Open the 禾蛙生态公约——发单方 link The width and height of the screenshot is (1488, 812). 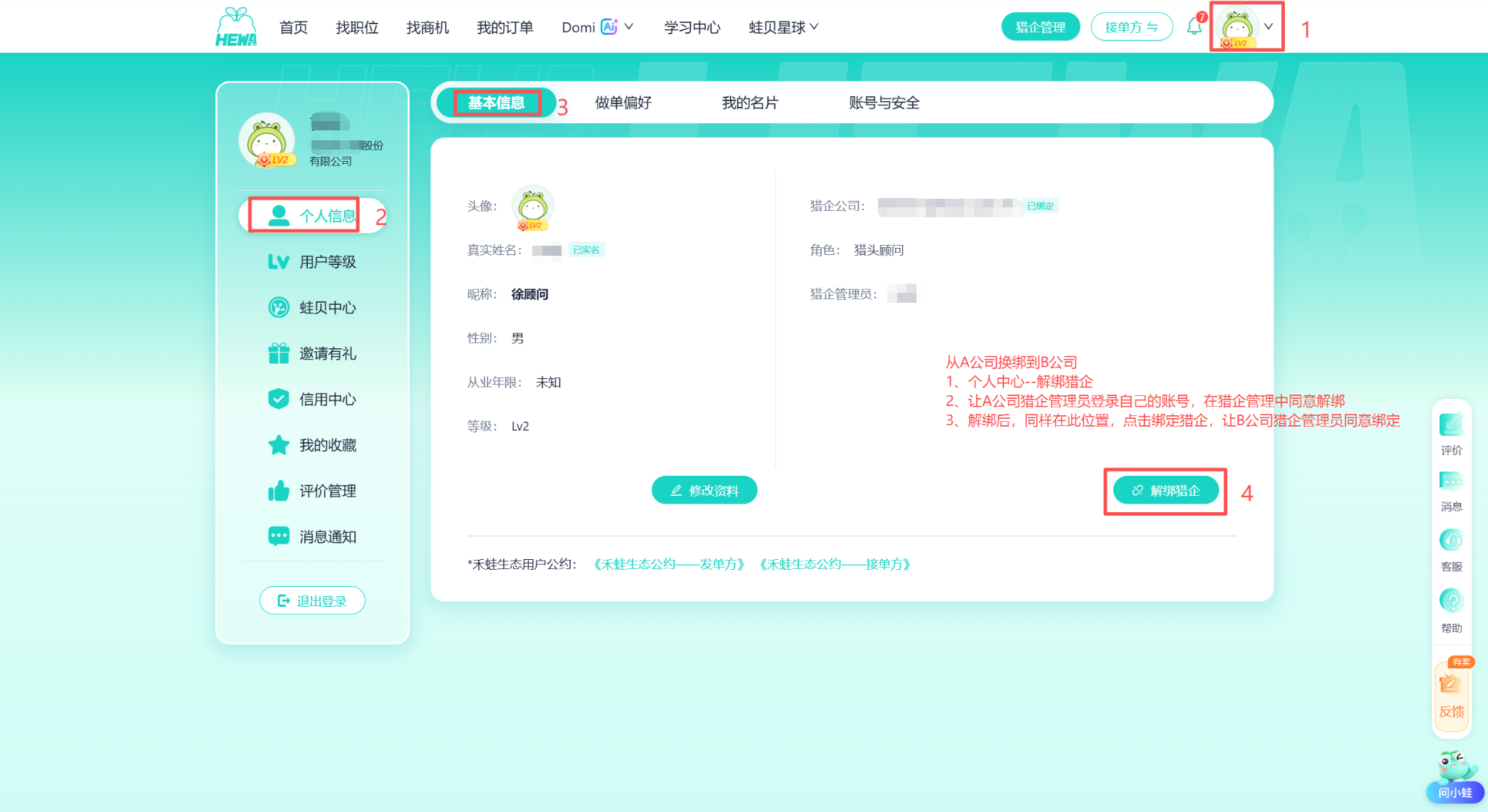(669, 565)
